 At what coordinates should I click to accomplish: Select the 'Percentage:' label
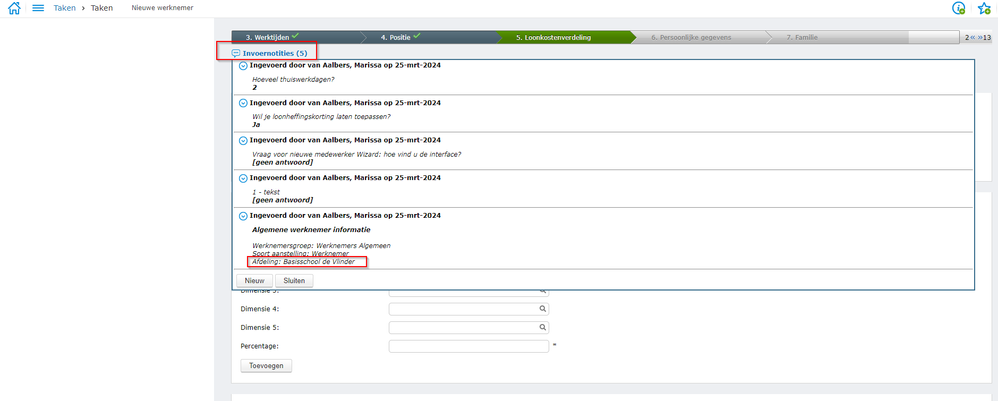click(x=260, y=346)
